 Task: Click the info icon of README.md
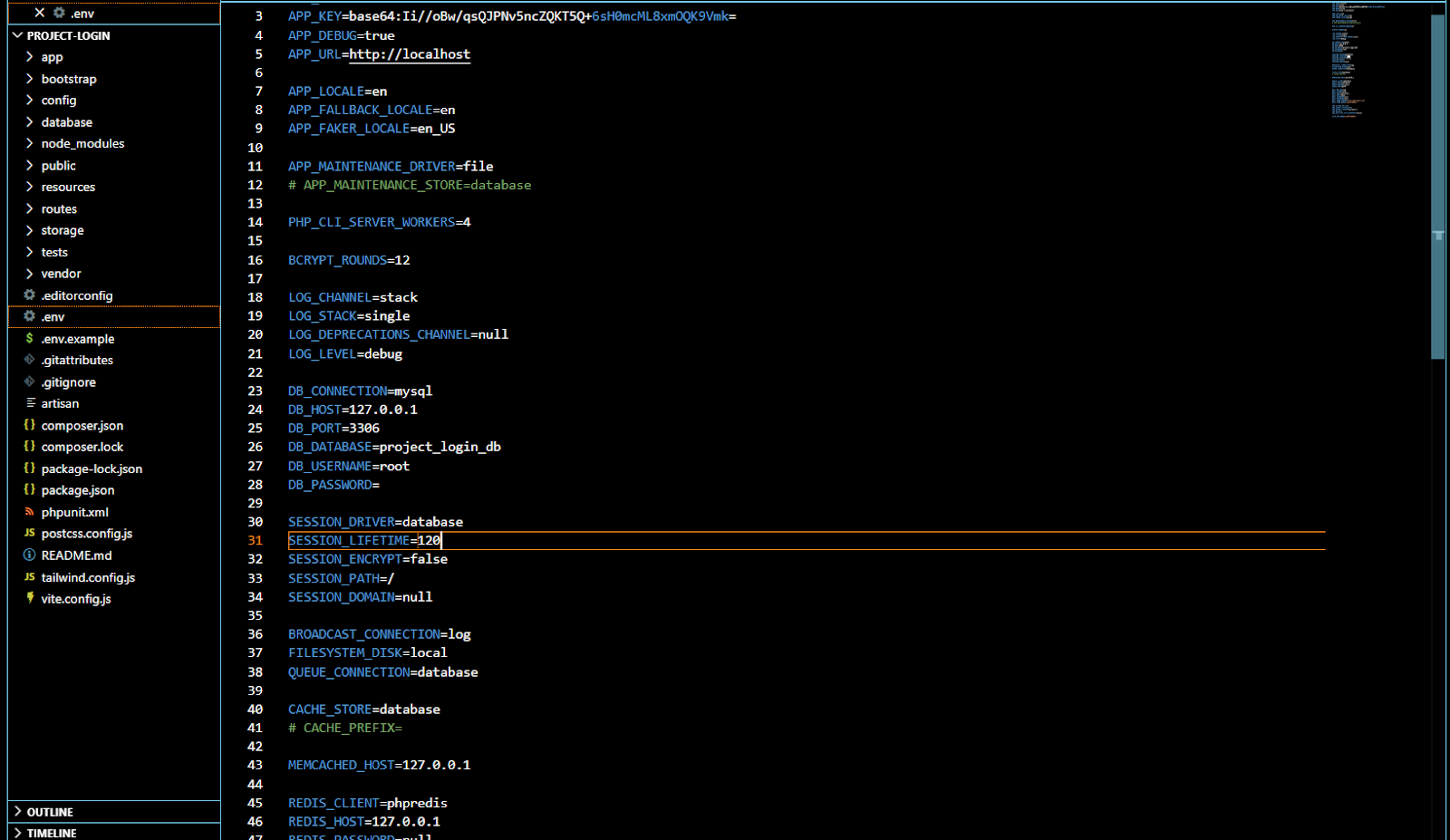click(x=30, y=555)
